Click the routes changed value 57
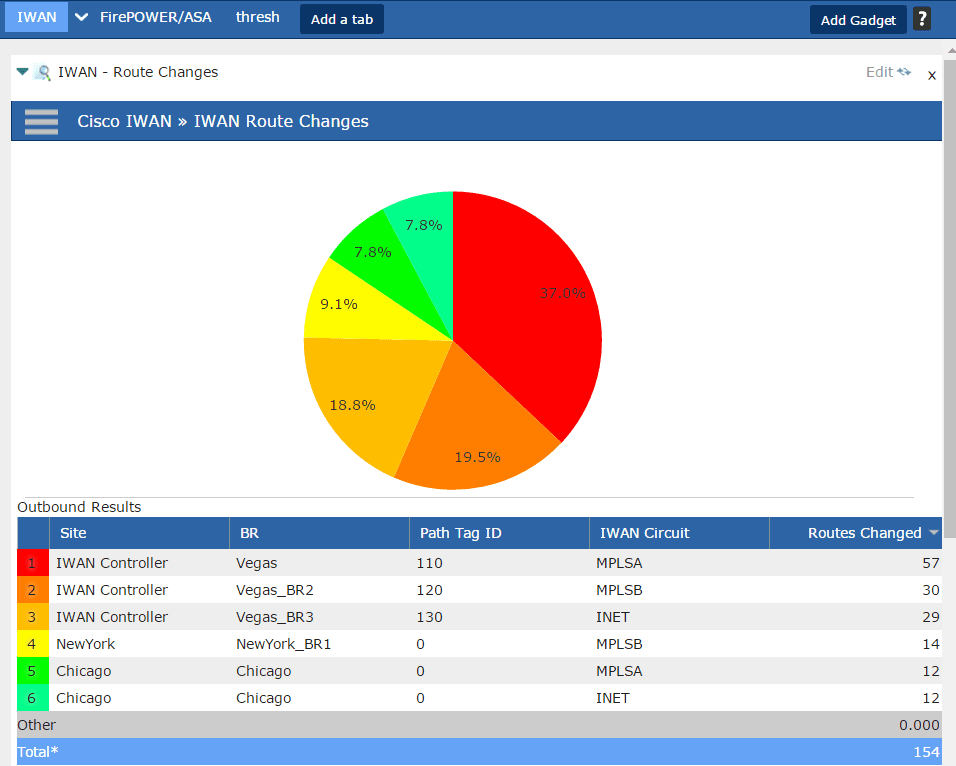 pyautogui.click(x=930, y=563)
